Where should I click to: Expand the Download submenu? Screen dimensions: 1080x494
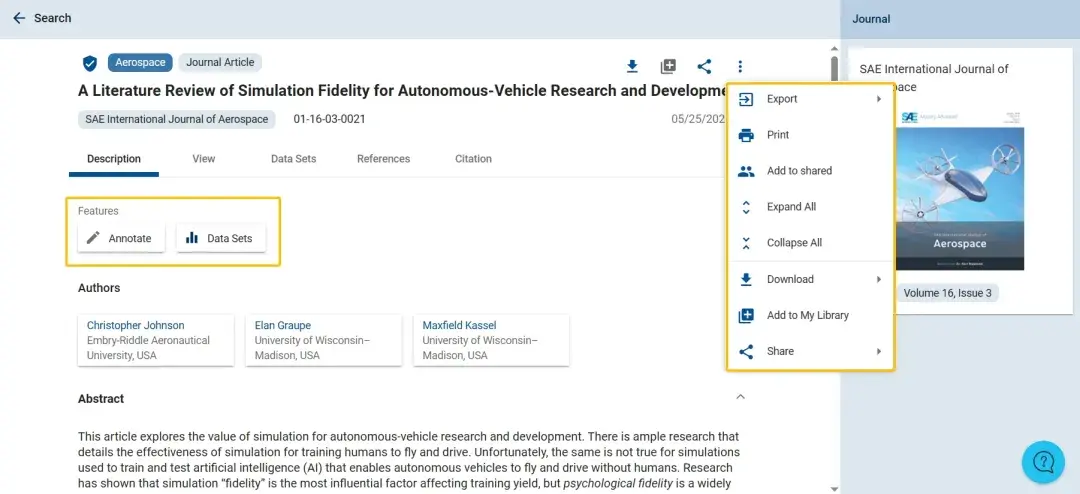point(810,279)
